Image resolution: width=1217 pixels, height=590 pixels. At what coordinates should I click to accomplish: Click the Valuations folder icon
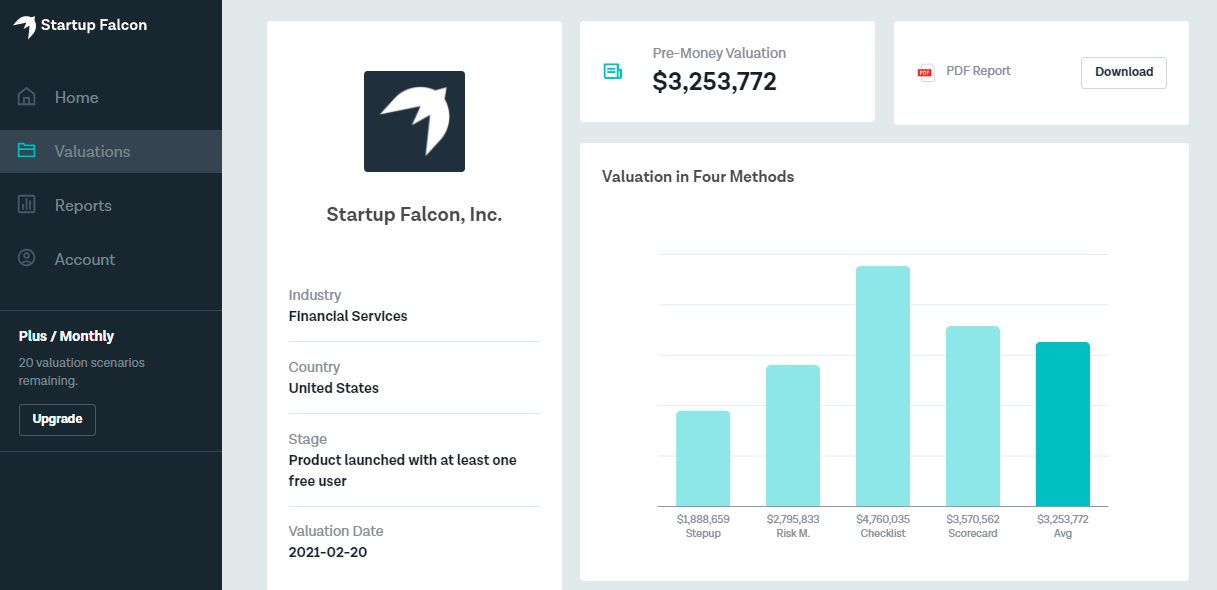26,151
